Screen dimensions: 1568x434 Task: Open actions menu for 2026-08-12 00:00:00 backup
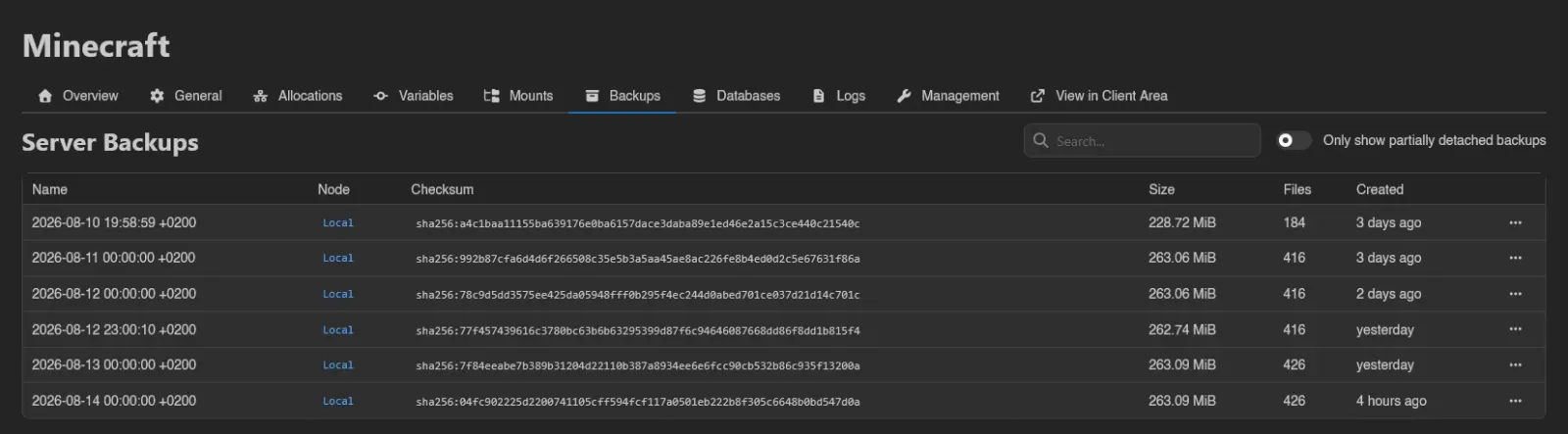[x=1515, y=294]
